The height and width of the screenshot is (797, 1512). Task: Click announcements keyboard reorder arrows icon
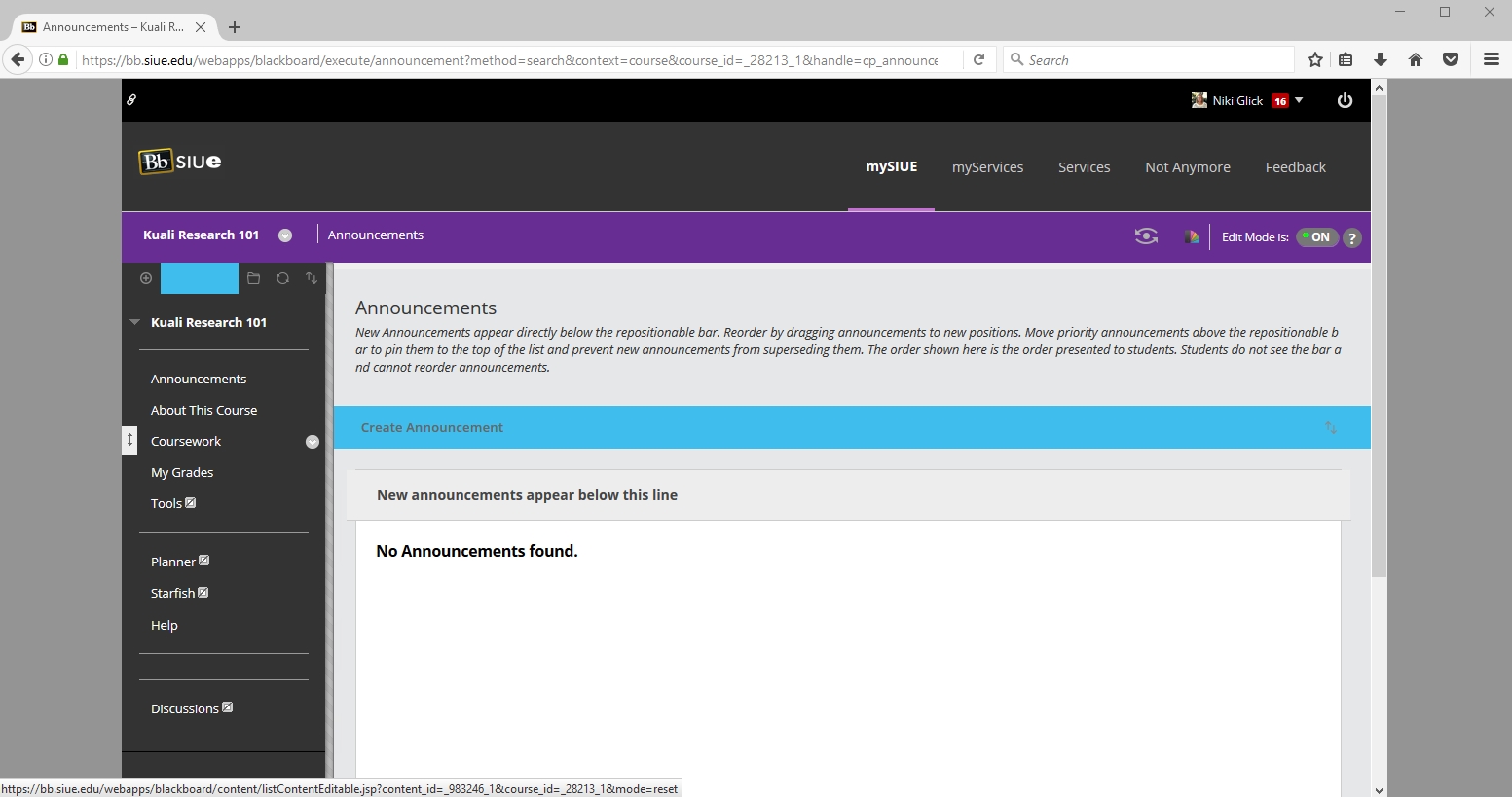point(1330,428)
